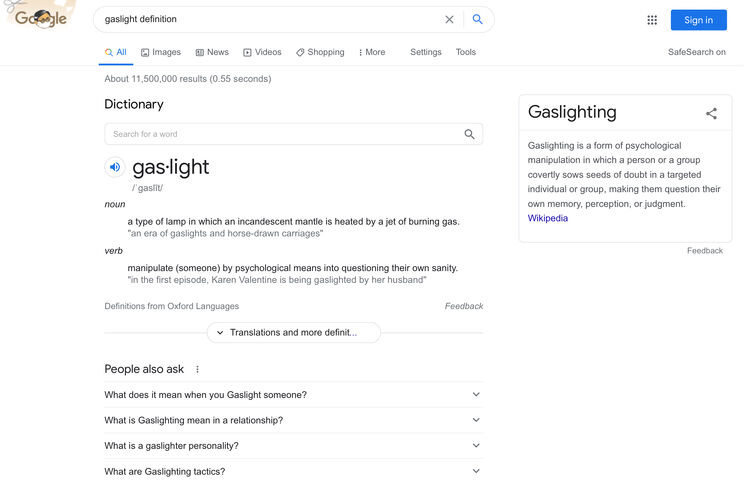Click the Search for a word field

point(286,136)
